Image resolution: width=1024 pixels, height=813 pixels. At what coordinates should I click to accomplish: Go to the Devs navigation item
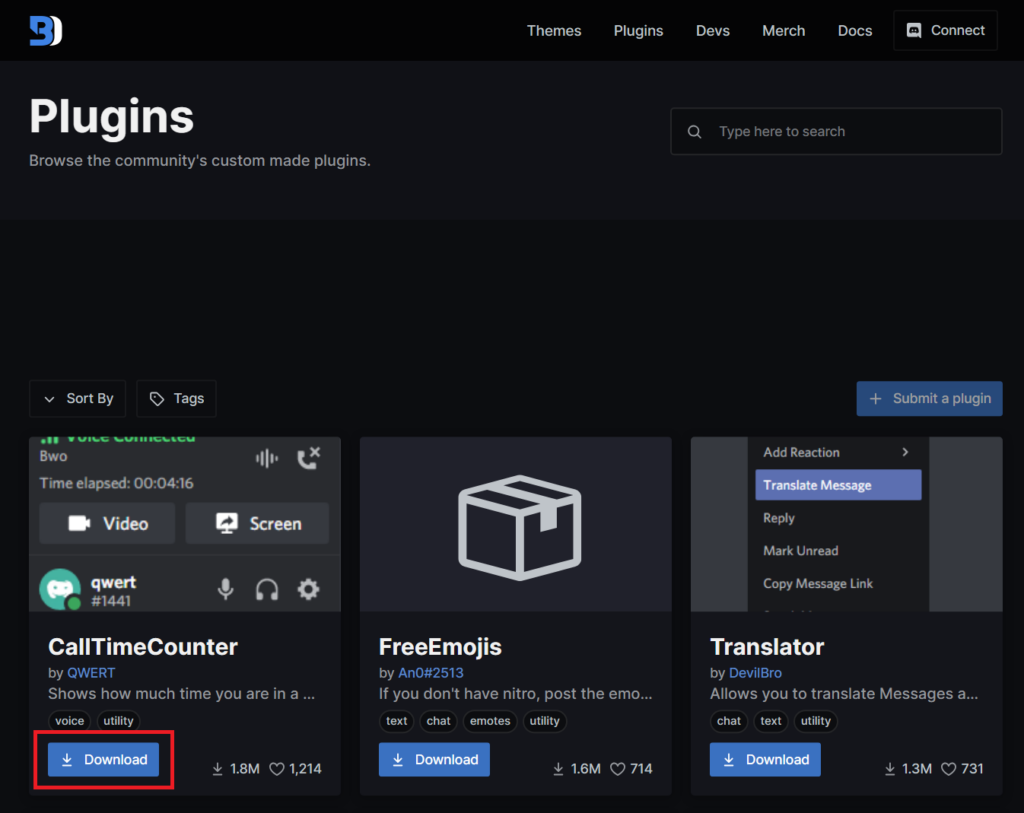point(712,31)
